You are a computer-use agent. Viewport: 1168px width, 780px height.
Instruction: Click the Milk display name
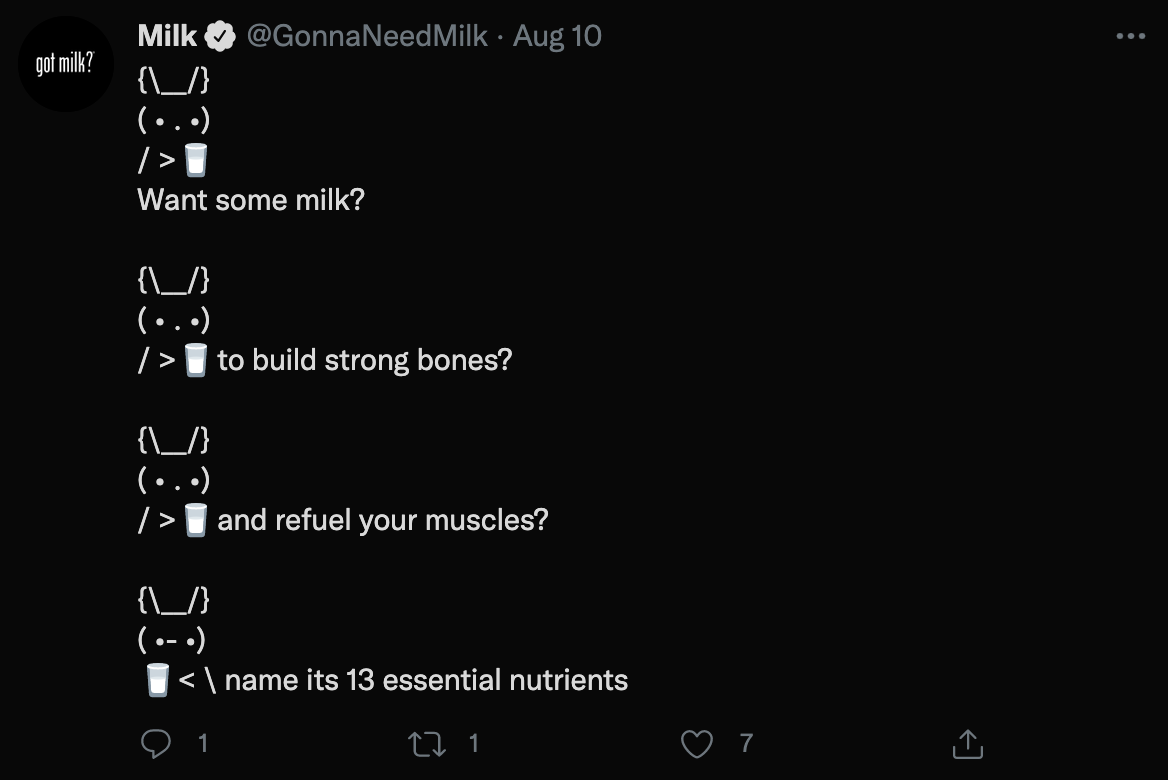[167, 37]
